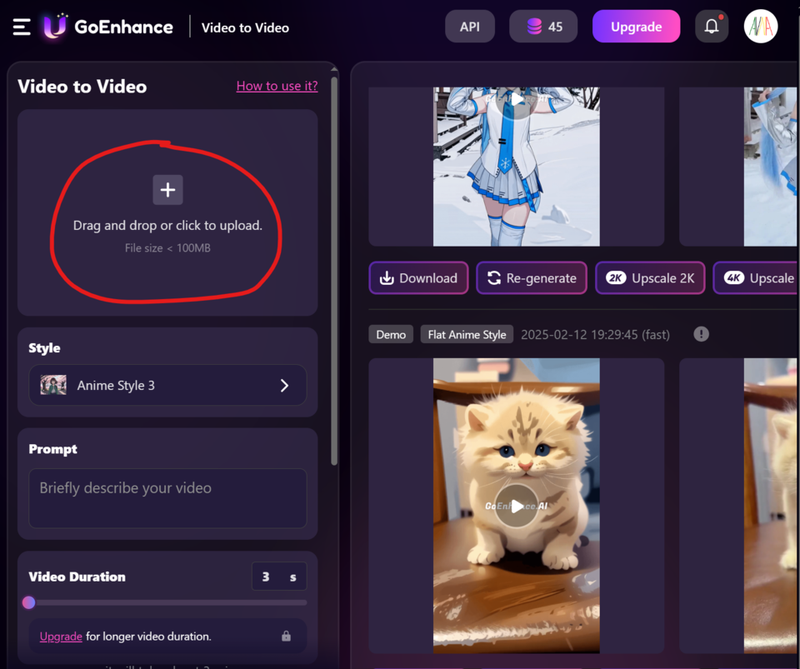Click the 'Video to Video' header title
The image size is (800, 669).
(x=245, y=28)
